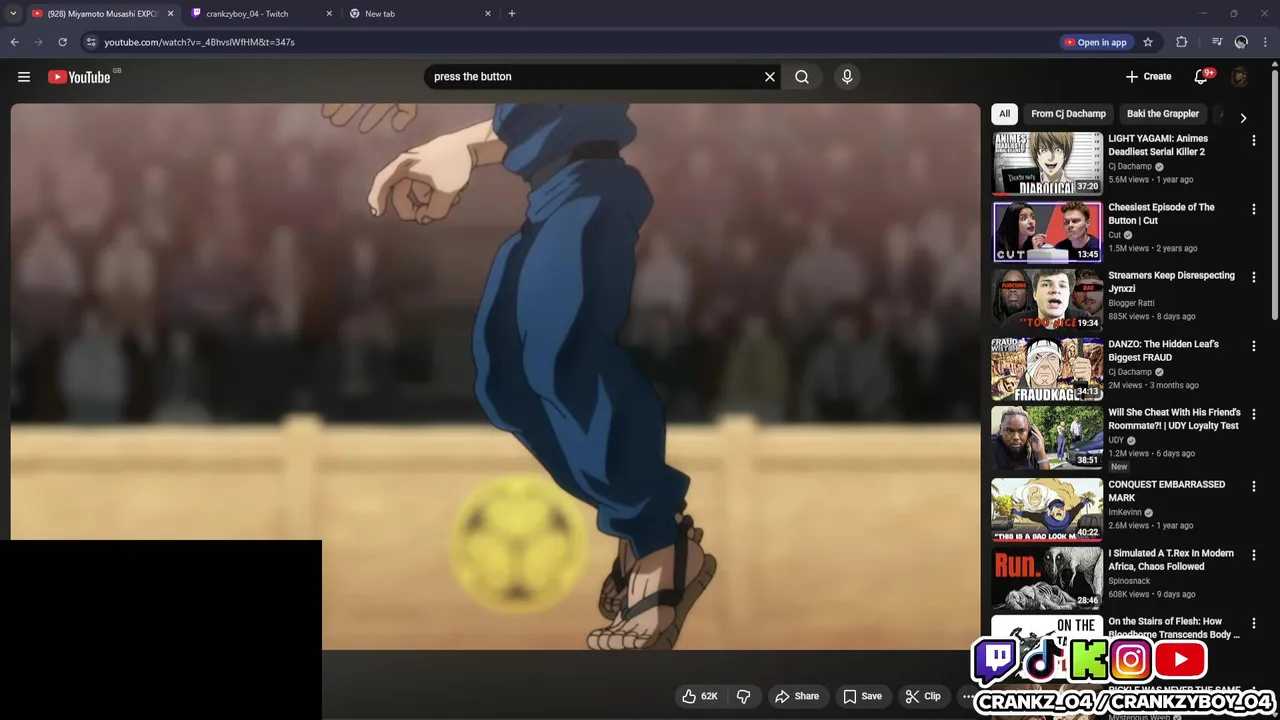Open options for Will She Cheat video
Viewport: 1280px width, 720px height.
(x=1253, y=414)
